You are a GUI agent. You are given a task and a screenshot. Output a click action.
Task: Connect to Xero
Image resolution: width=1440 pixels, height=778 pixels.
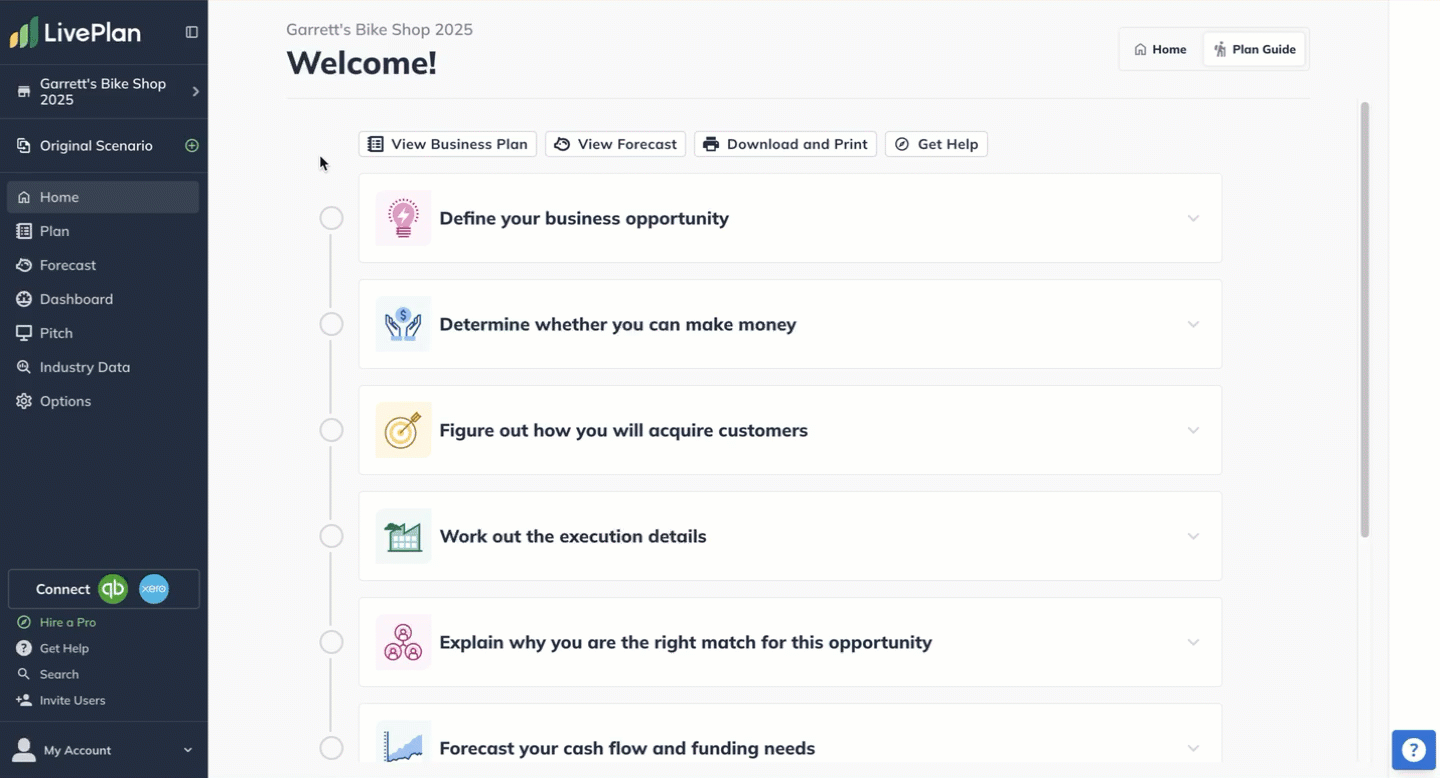point(153,589)
